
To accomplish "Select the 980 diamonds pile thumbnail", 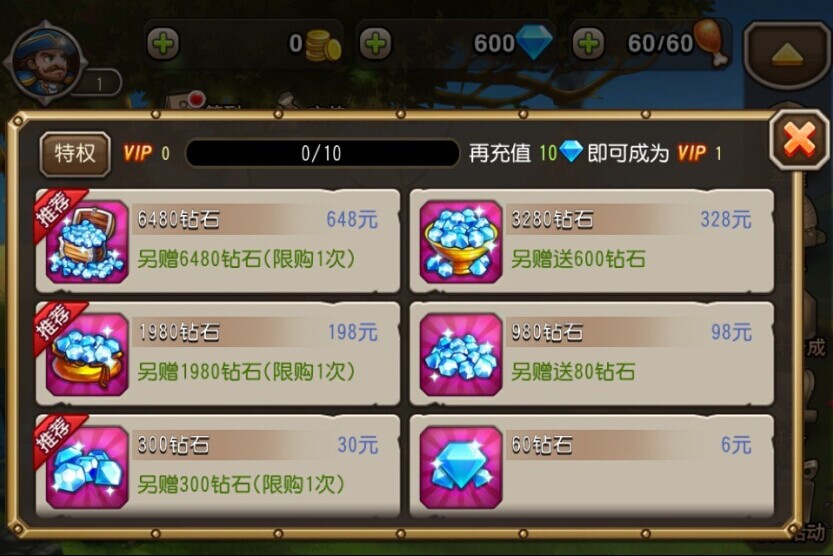I will (x=461, y=354).
